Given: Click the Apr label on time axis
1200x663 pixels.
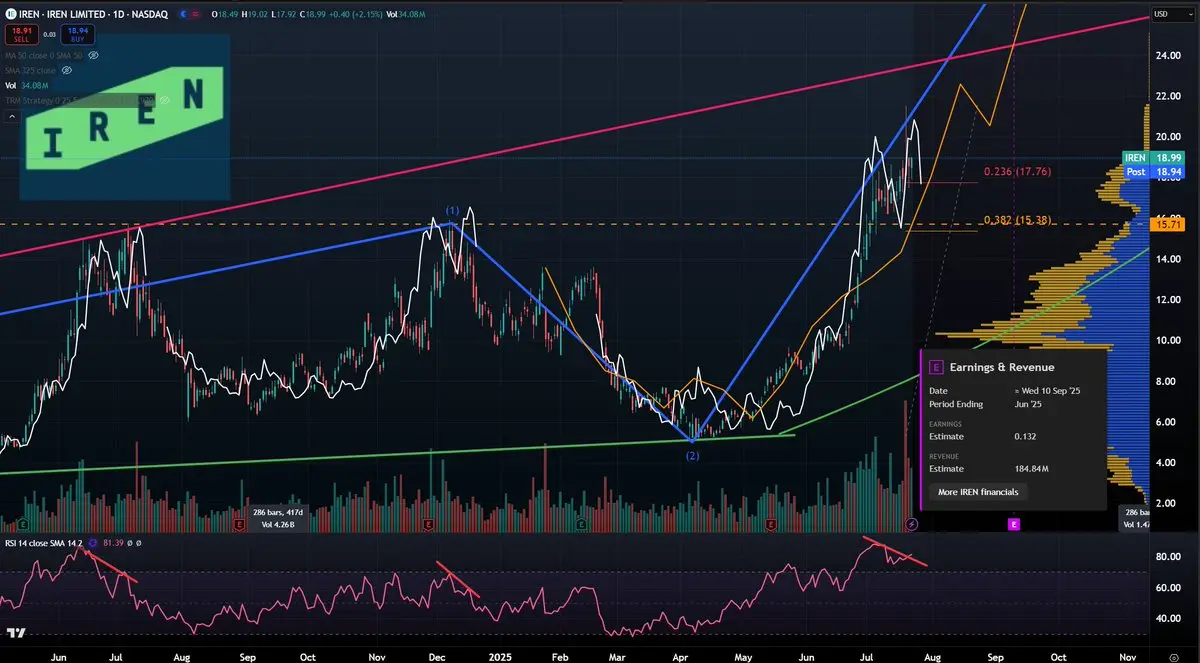Looking at the screenshot, I should click(x=678, y=658).
